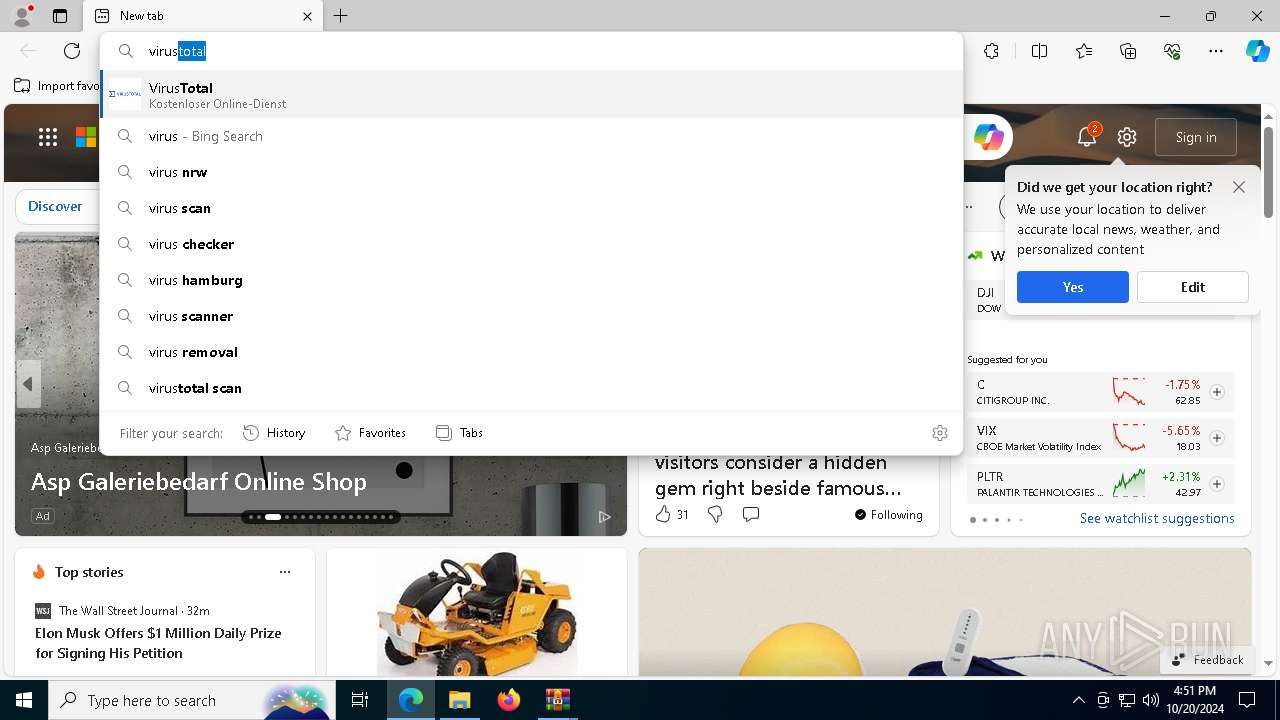Click the Windows taskbar search box

click(x=190, y=700)
